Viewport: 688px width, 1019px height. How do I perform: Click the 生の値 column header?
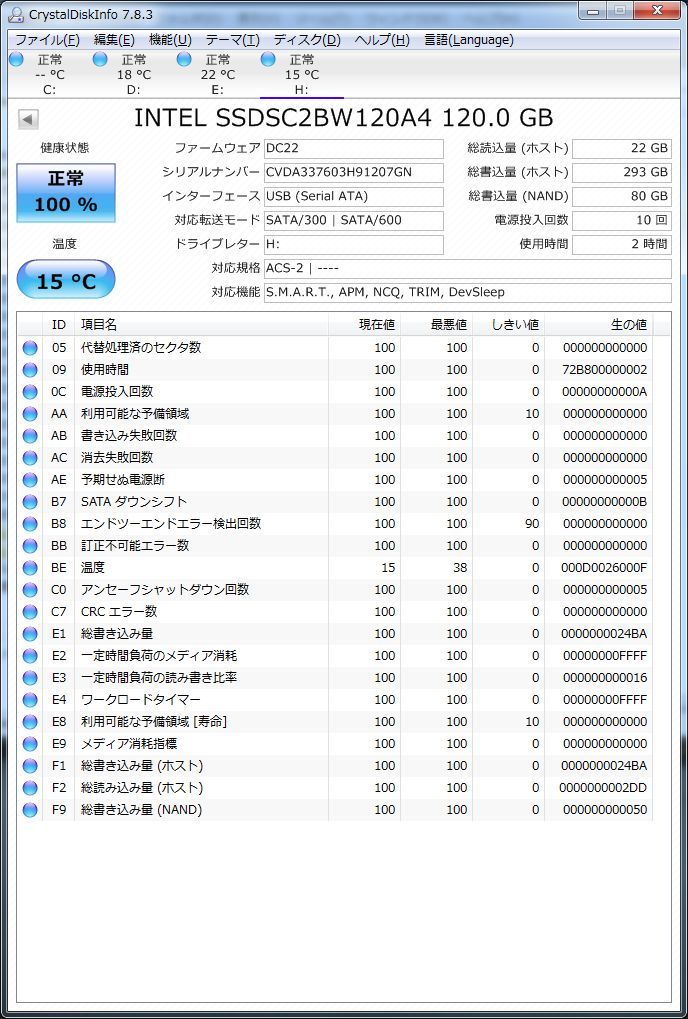point(599,324)
